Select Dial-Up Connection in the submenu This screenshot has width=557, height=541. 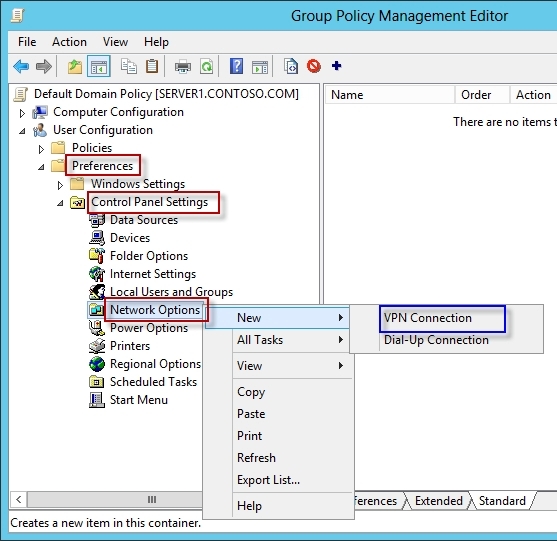click(436, 340)
